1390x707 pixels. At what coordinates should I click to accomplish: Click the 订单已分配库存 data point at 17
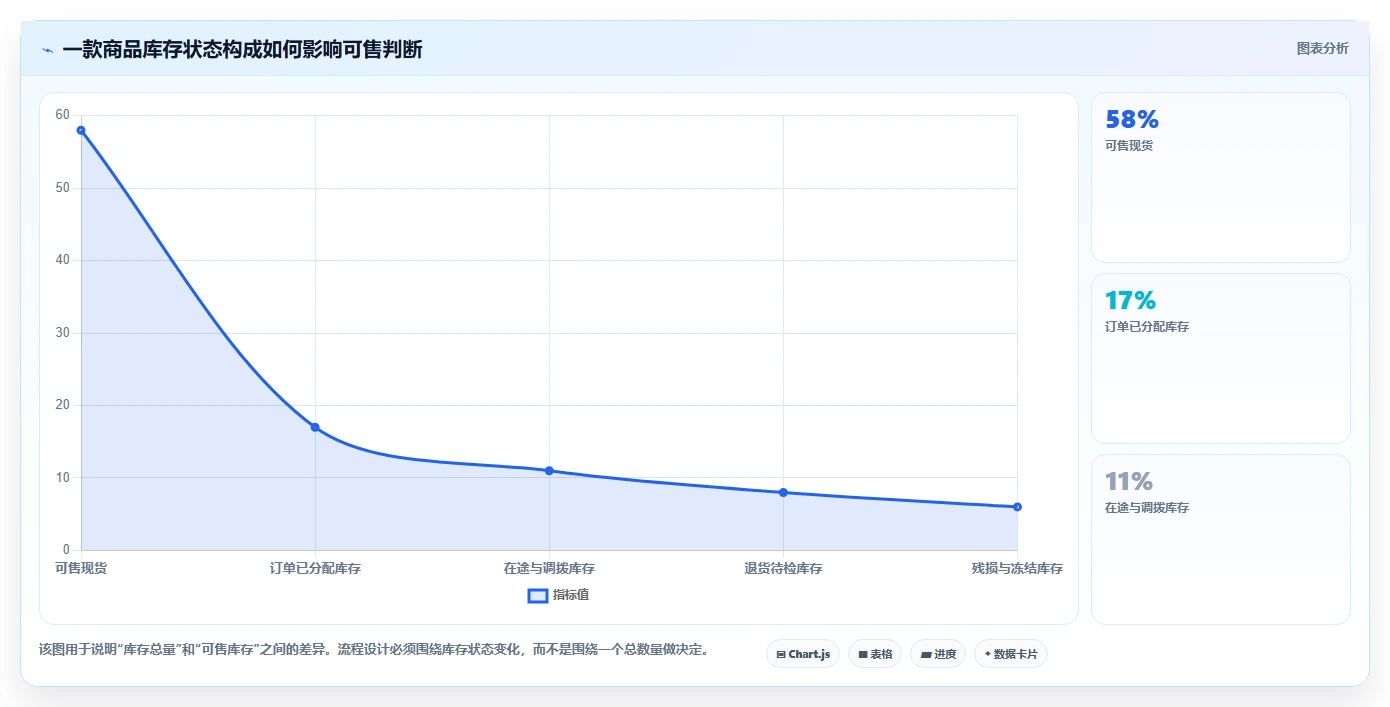(315, 427)
